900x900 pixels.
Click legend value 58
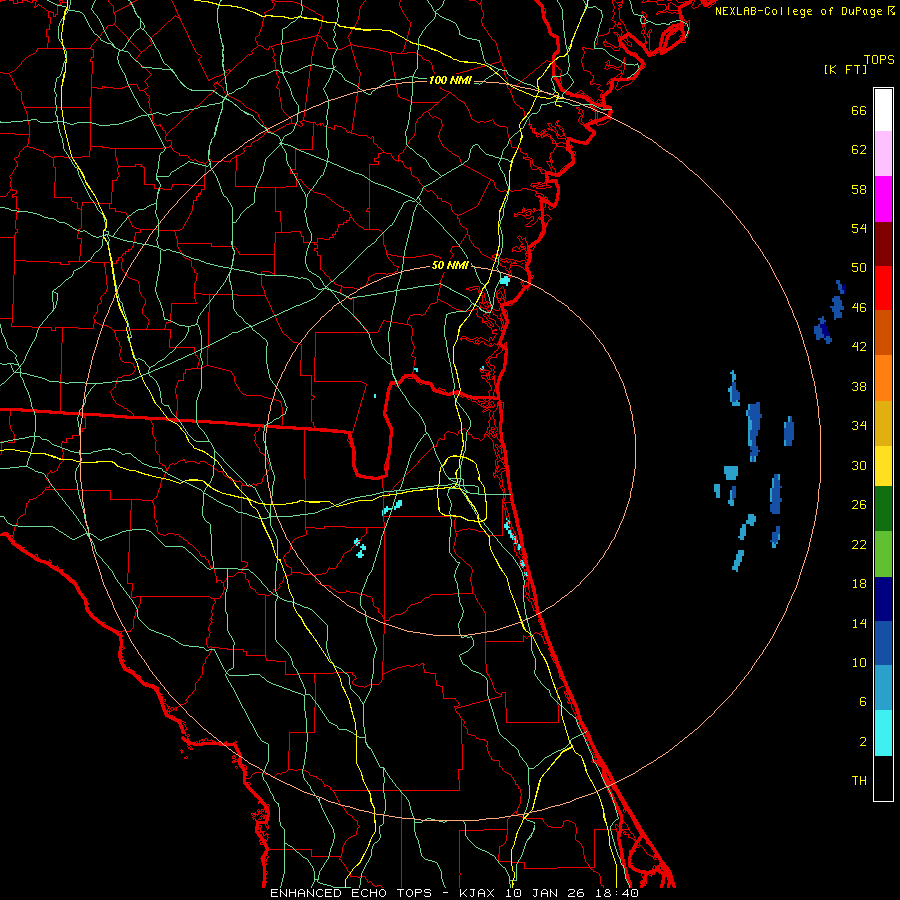tap(859, 189)
